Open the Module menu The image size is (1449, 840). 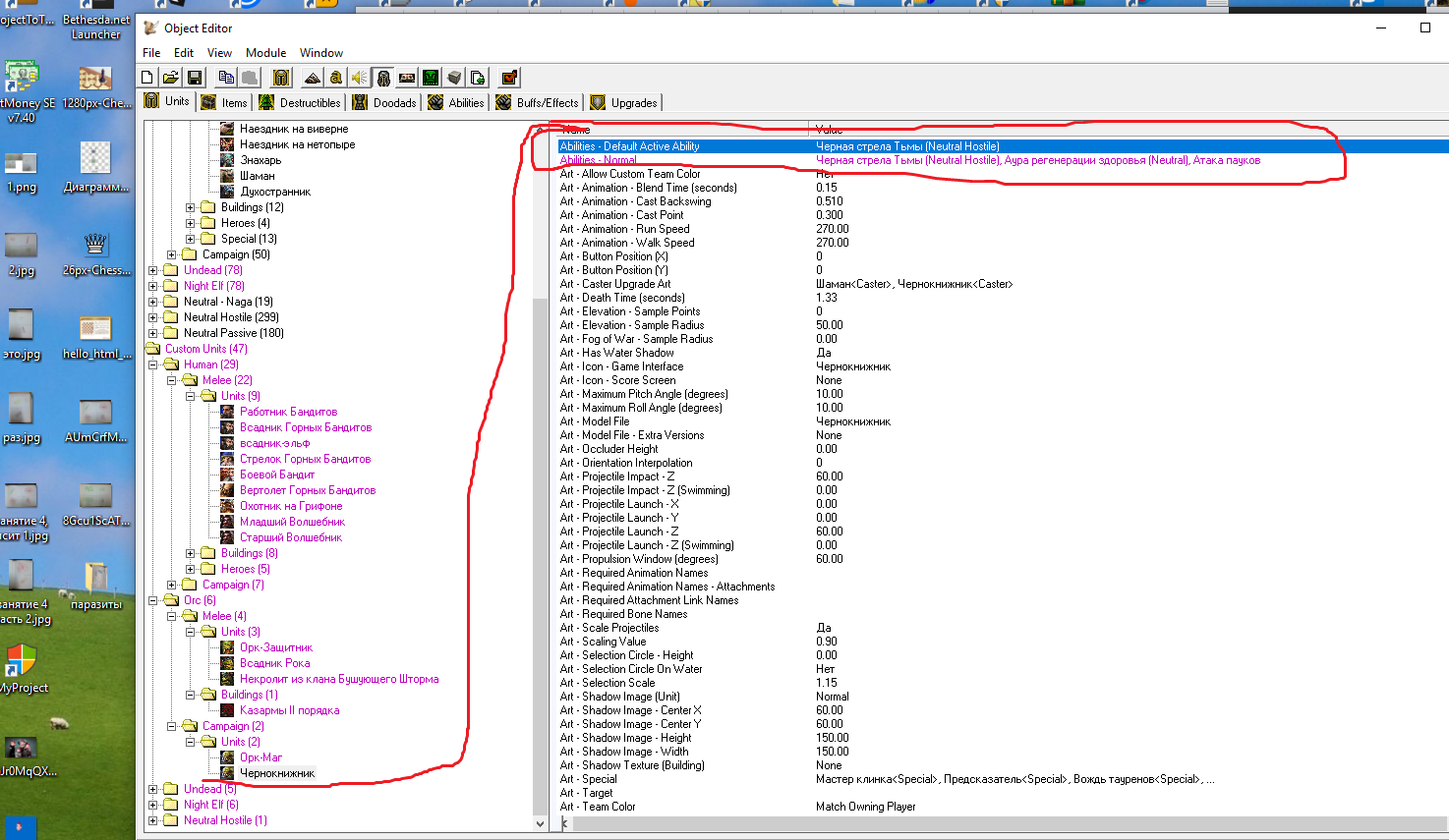[265, 53]
